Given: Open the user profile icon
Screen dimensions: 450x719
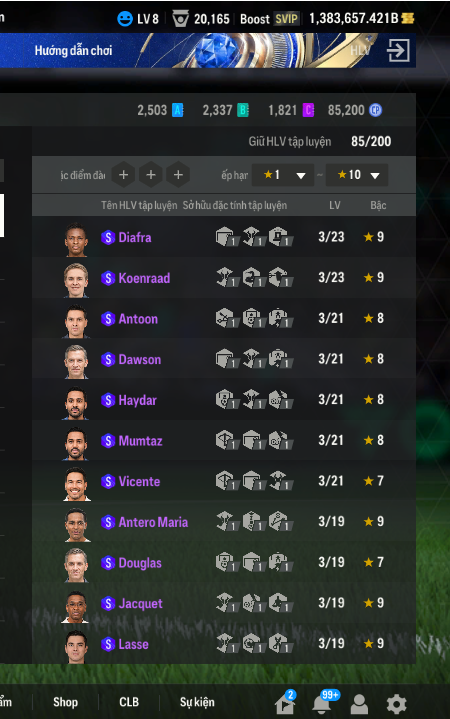Looking at the screenshot, I should click(x=359, y=704).
